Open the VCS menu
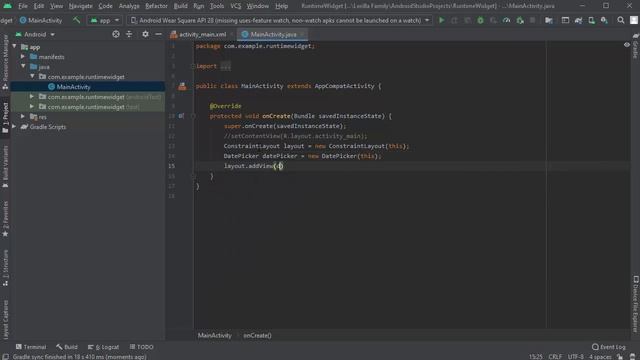Image resolution: width=640 pixels, height=360 pixels. click(236, 6)
